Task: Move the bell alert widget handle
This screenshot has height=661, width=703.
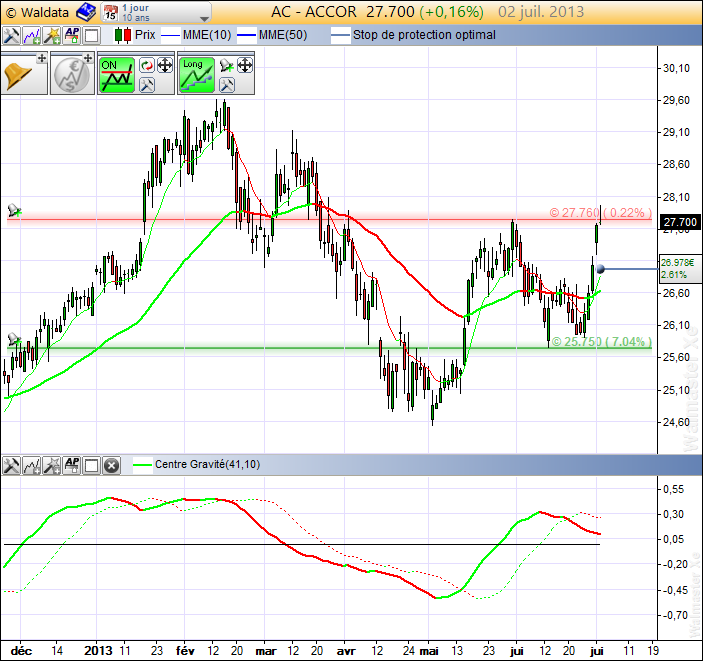Action: pos(41,58)
